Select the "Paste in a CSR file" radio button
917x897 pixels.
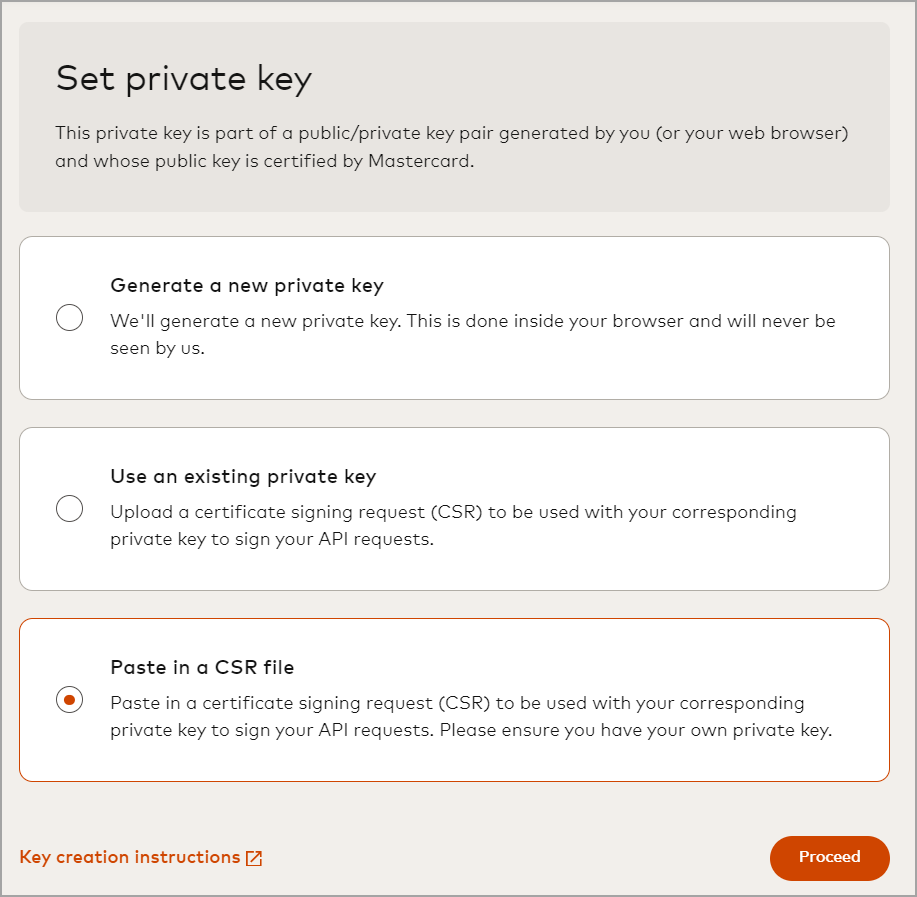pyautogui.click(x=69, y=701)
